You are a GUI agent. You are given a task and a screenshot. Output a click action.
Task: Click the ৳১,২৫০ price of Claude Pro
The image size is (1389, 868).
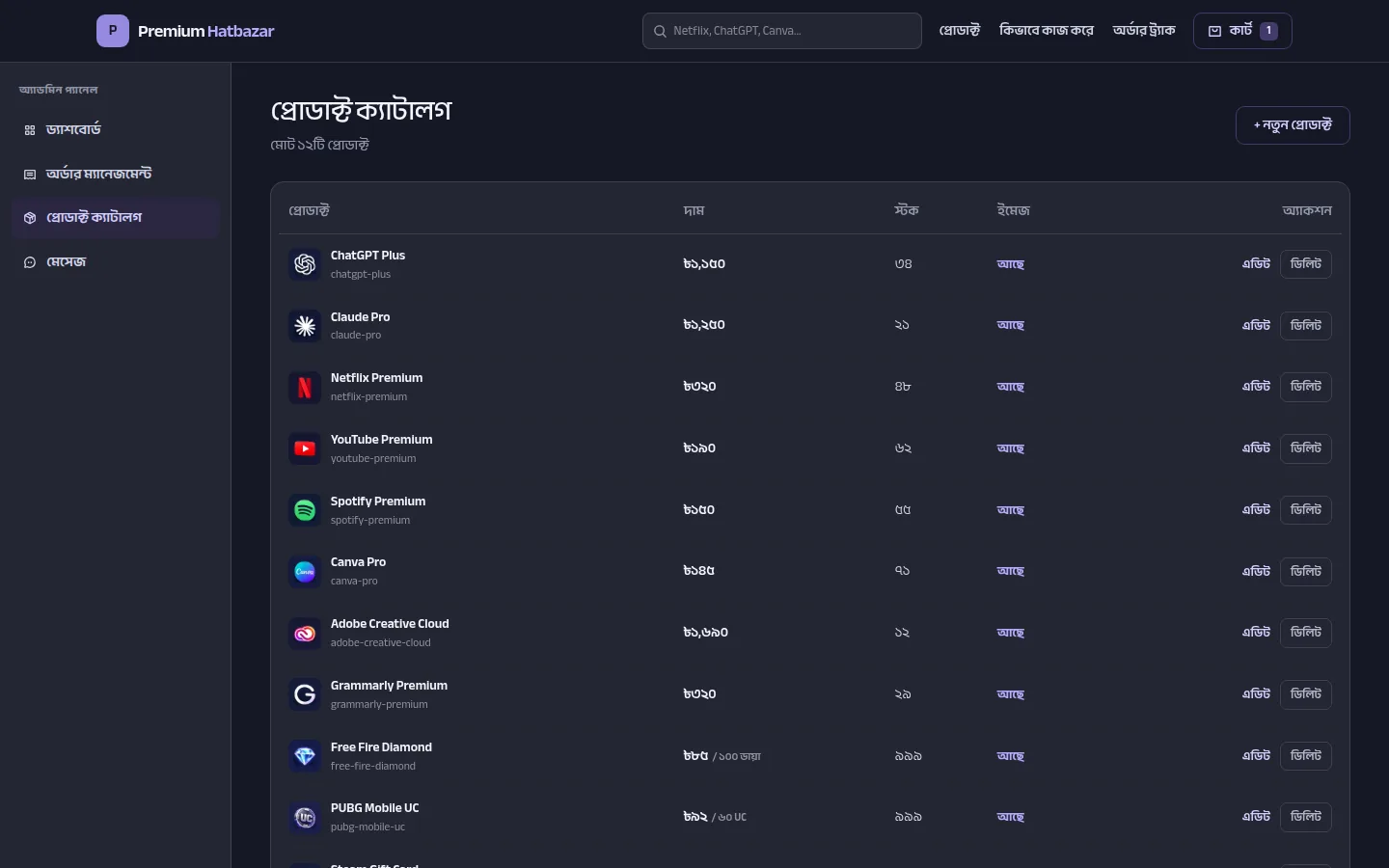704,325
